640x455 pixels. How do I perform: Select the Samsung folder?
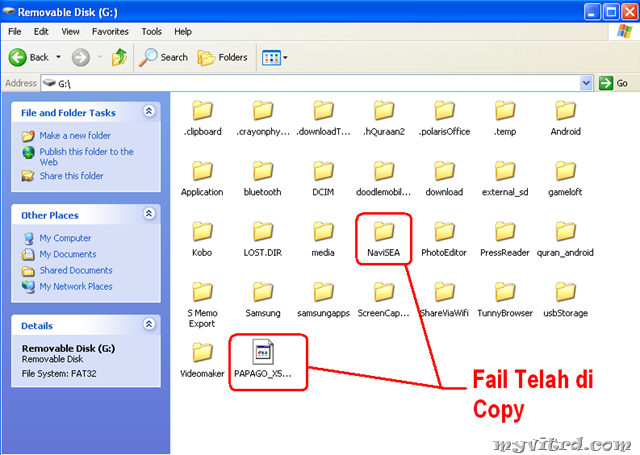coord(263,300)
